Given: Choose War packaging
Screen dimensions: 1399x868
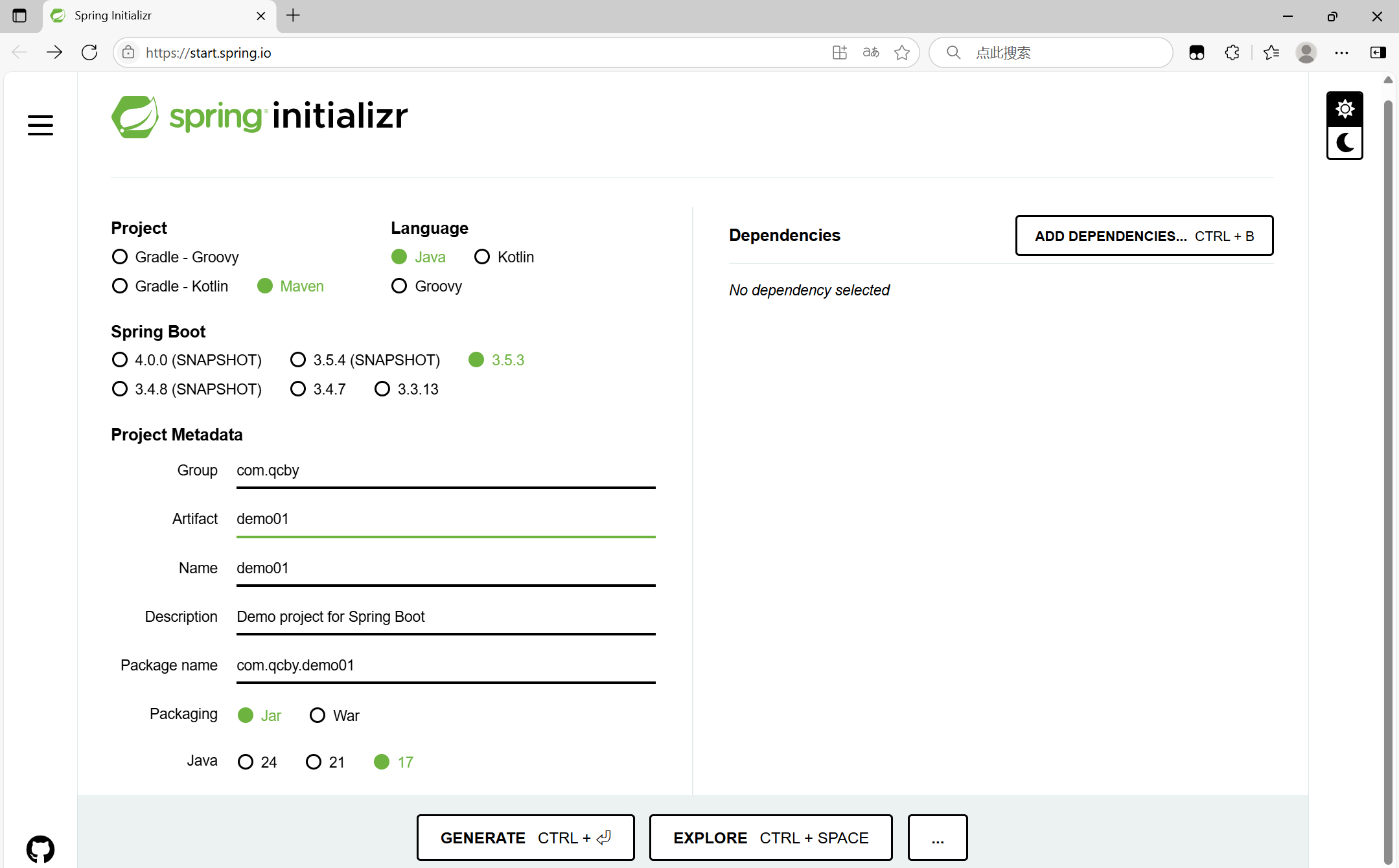Looking at the screenshot, I should point(334,716).
